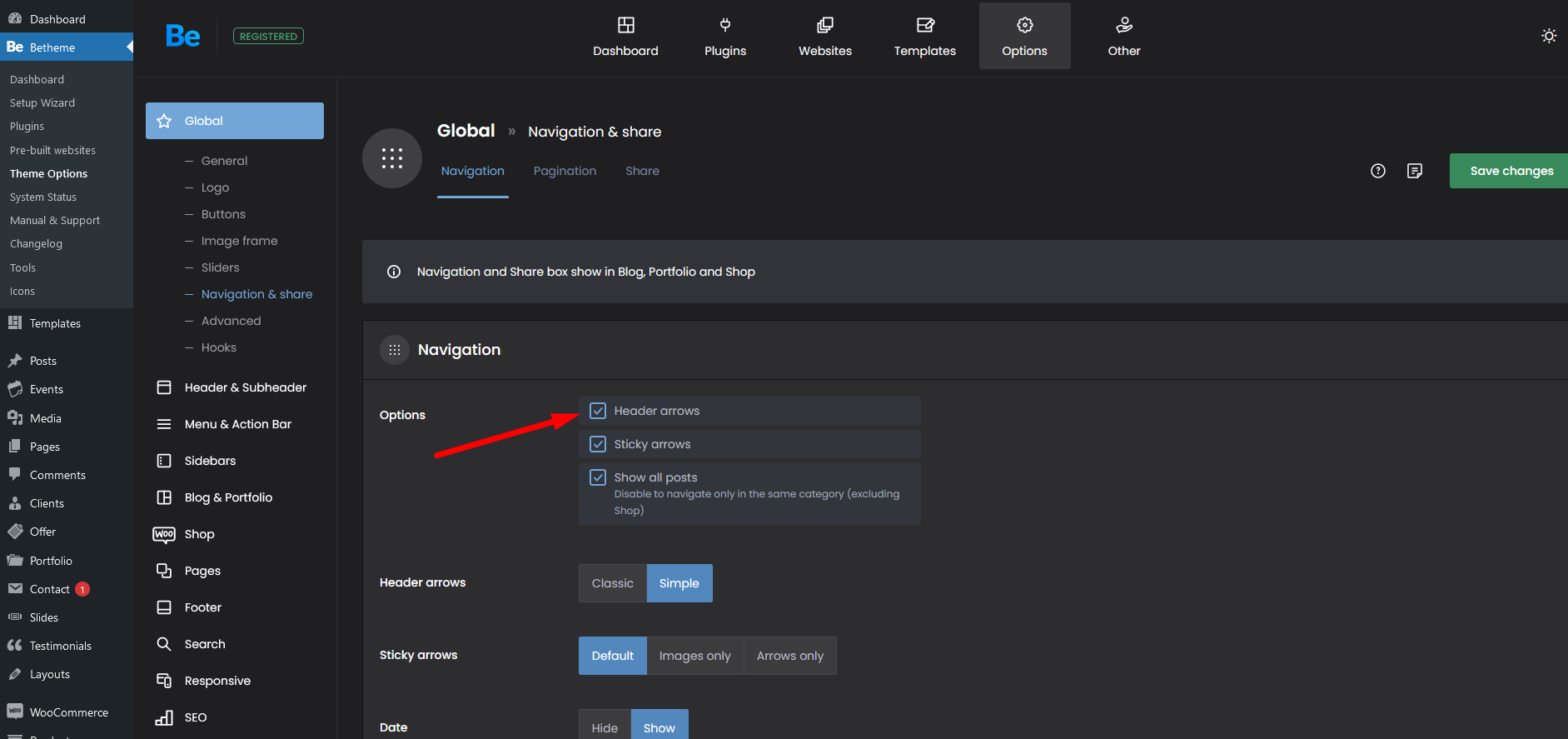The image size is (1568, 739).
Task: Select Default sticky arrows option
Action: [613, 656]
